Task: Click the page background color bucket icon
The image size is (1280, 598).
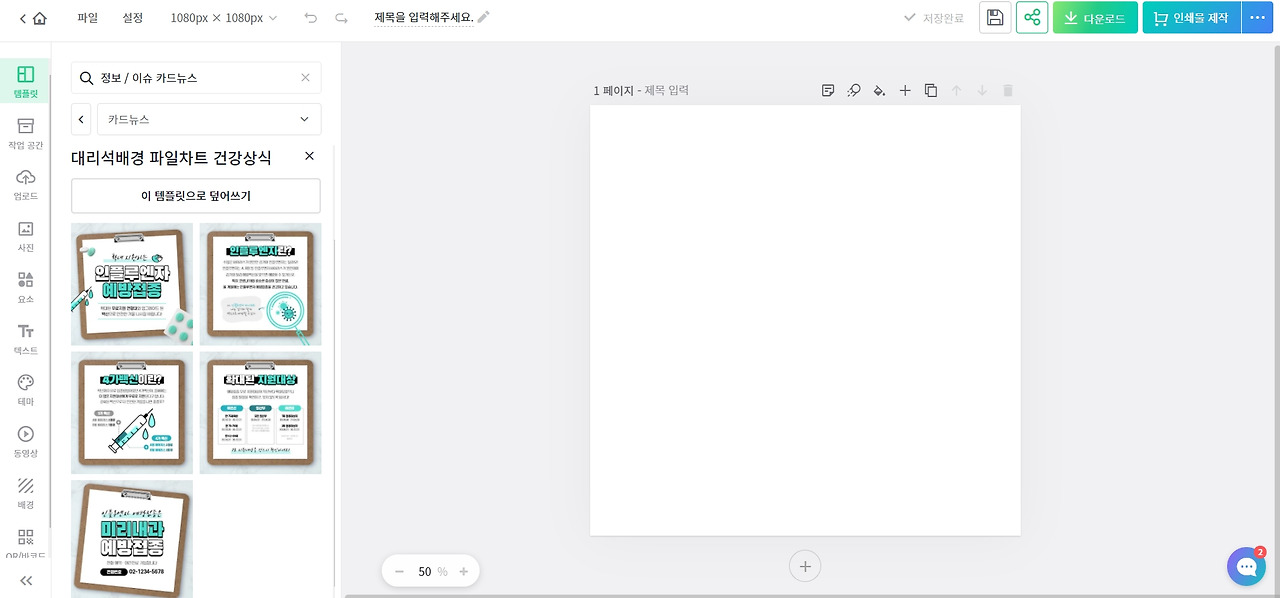Action: tap(879, 90)
